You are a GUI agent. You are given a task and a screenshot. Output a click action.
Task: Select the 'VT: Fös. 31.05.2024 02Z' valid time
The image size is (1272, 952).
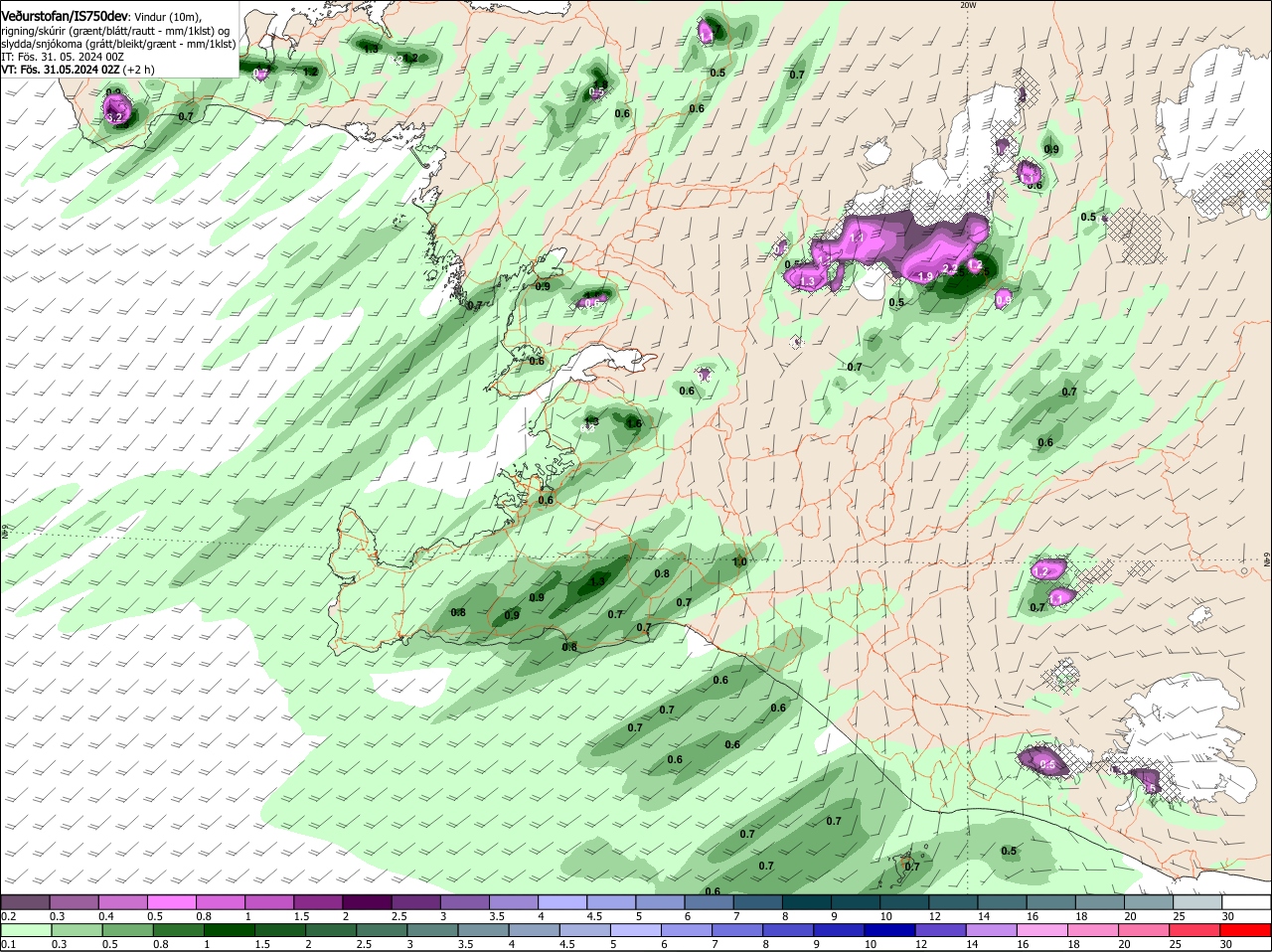coord(61,70)
